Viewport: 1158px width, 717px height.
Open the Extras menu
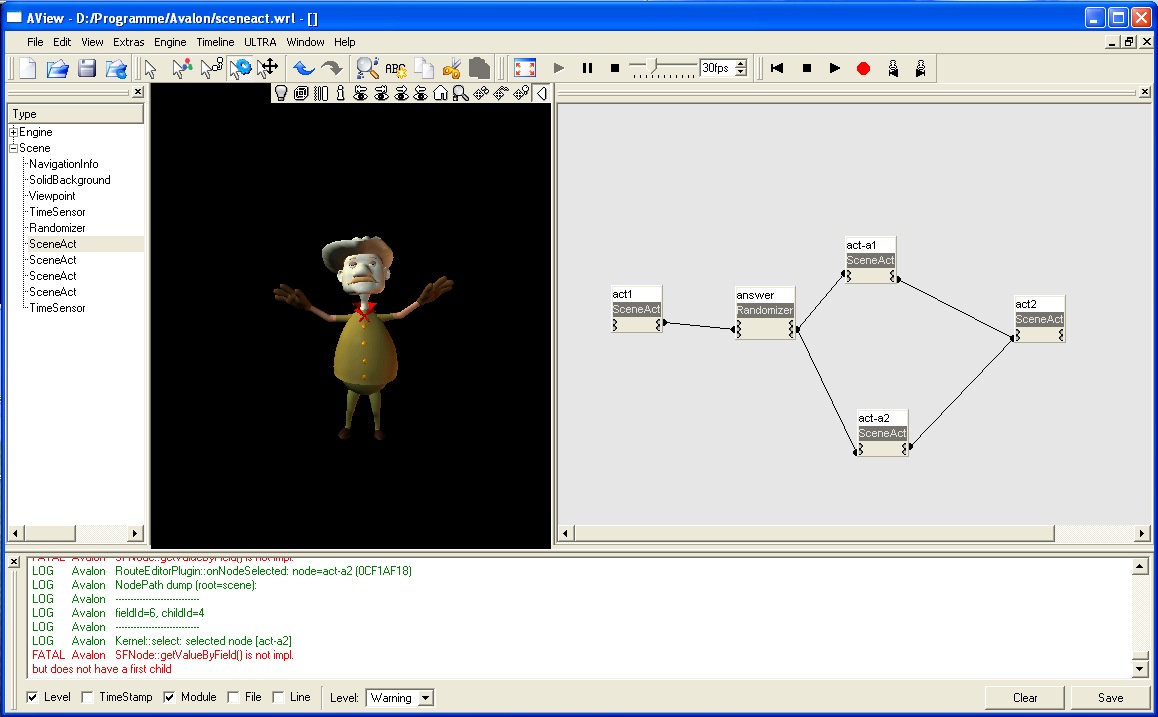point(129,42)
